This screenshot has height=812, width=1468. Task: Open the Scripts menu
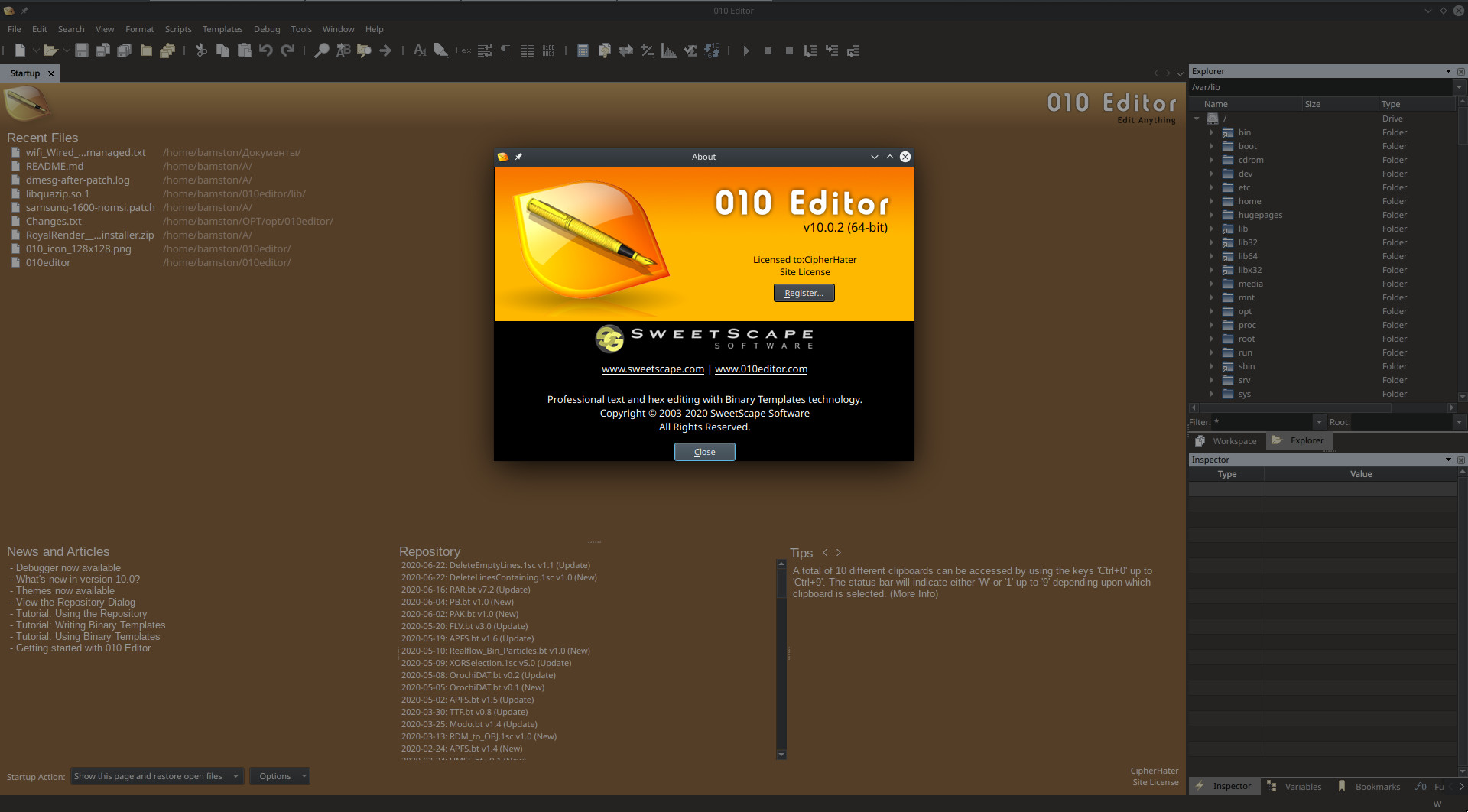178,29
